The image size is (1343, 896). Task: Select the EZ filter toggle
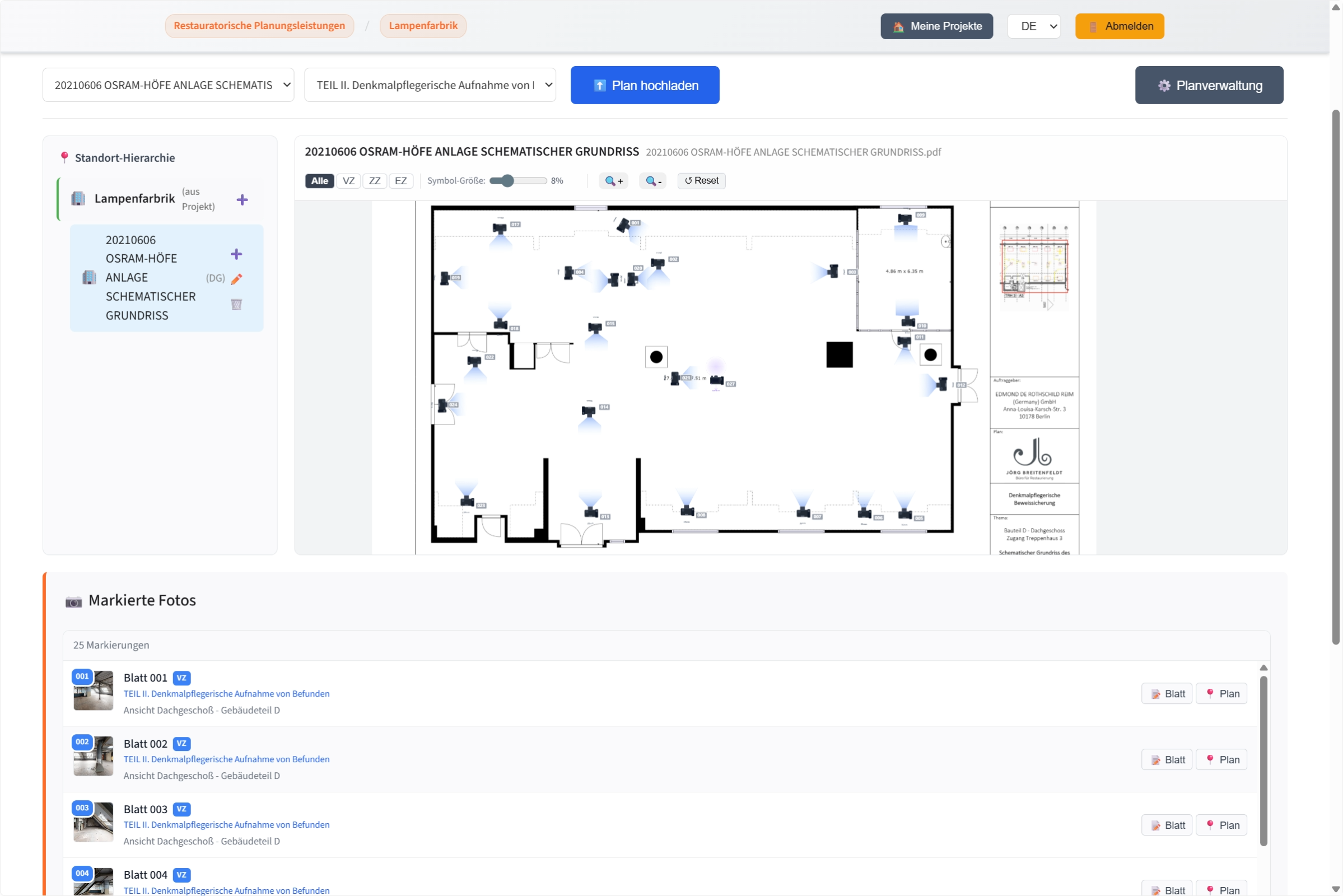click(x=400, y=180)
